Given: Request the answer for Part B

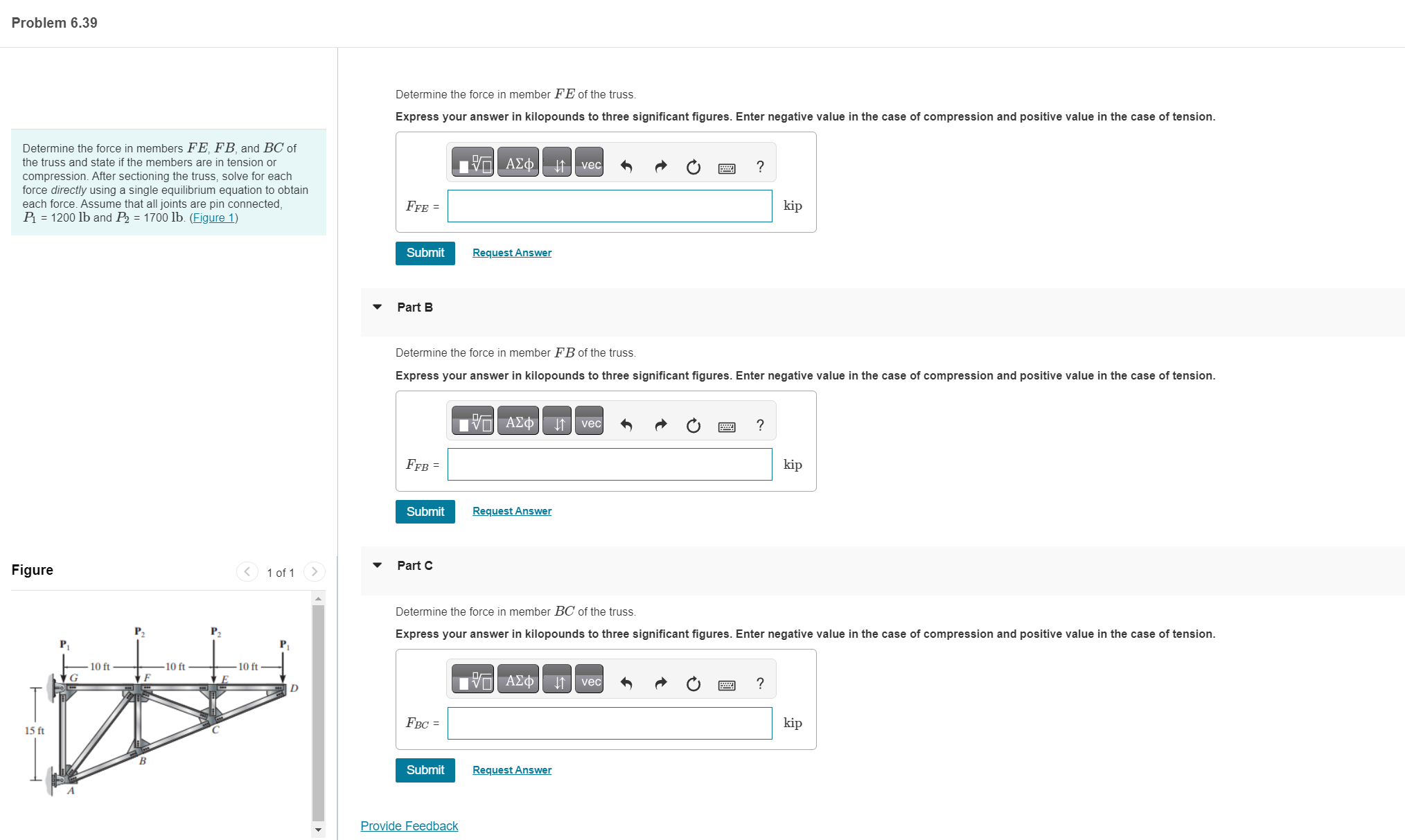Looking at the screenshot, I should point(512,511).
